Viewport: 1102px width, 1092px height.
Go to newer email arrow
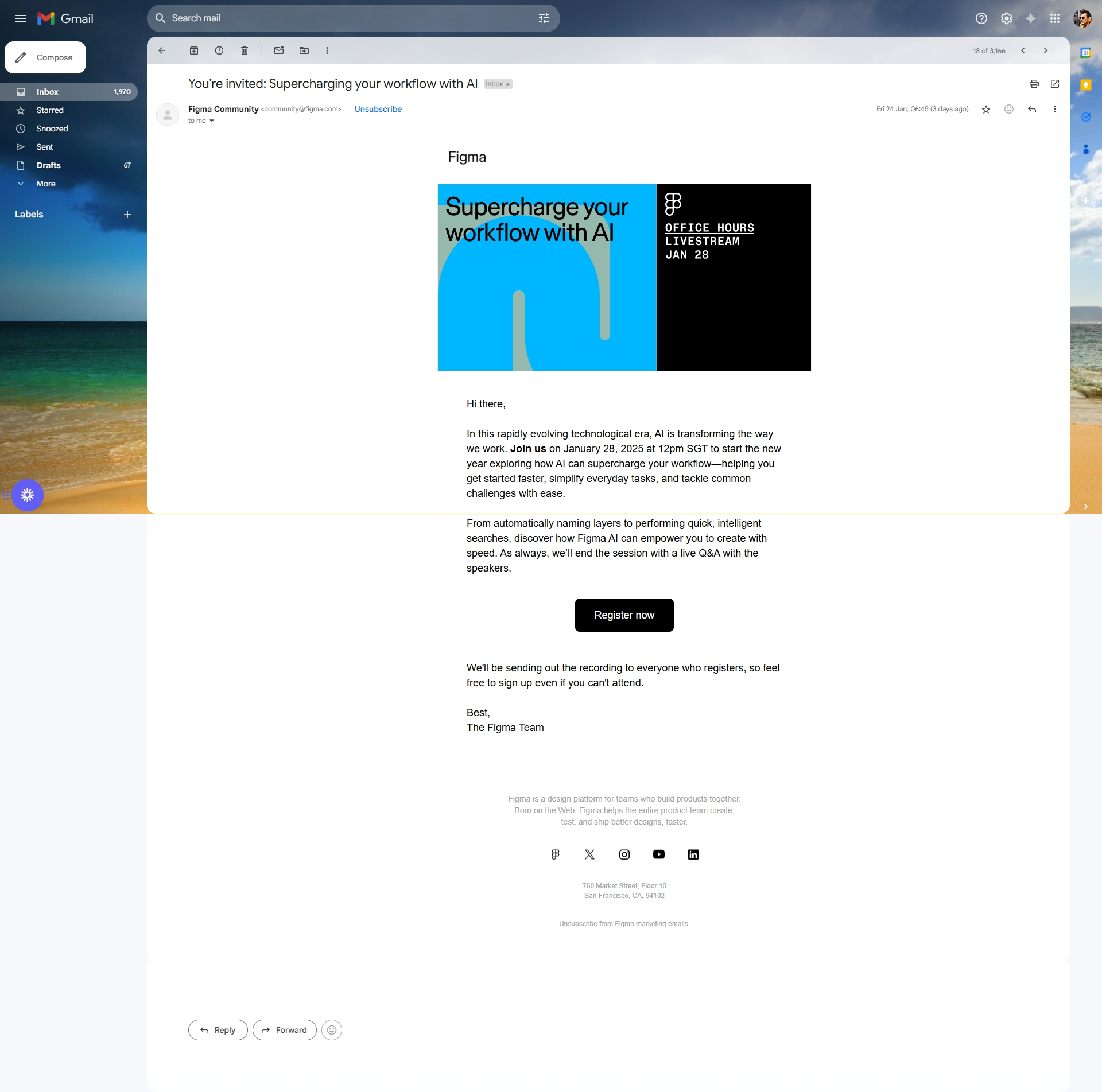point(1023,50)
